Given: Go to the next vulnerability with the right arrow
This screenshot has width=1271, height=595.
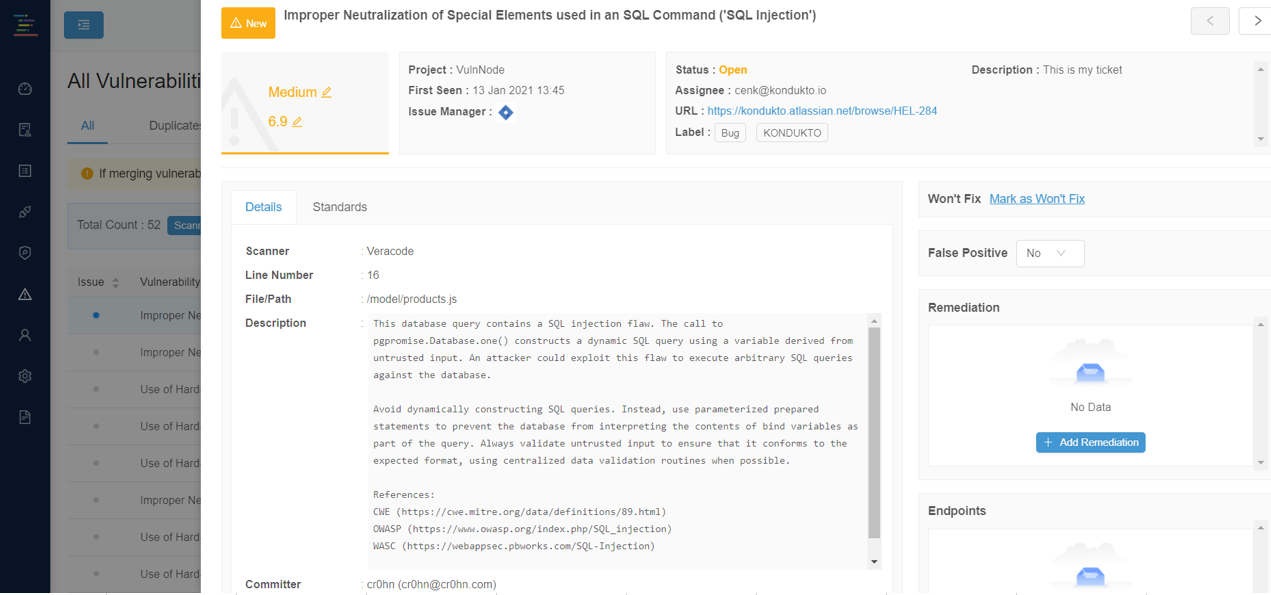Looking at the screenshot, I should [x=1256, y=21].
